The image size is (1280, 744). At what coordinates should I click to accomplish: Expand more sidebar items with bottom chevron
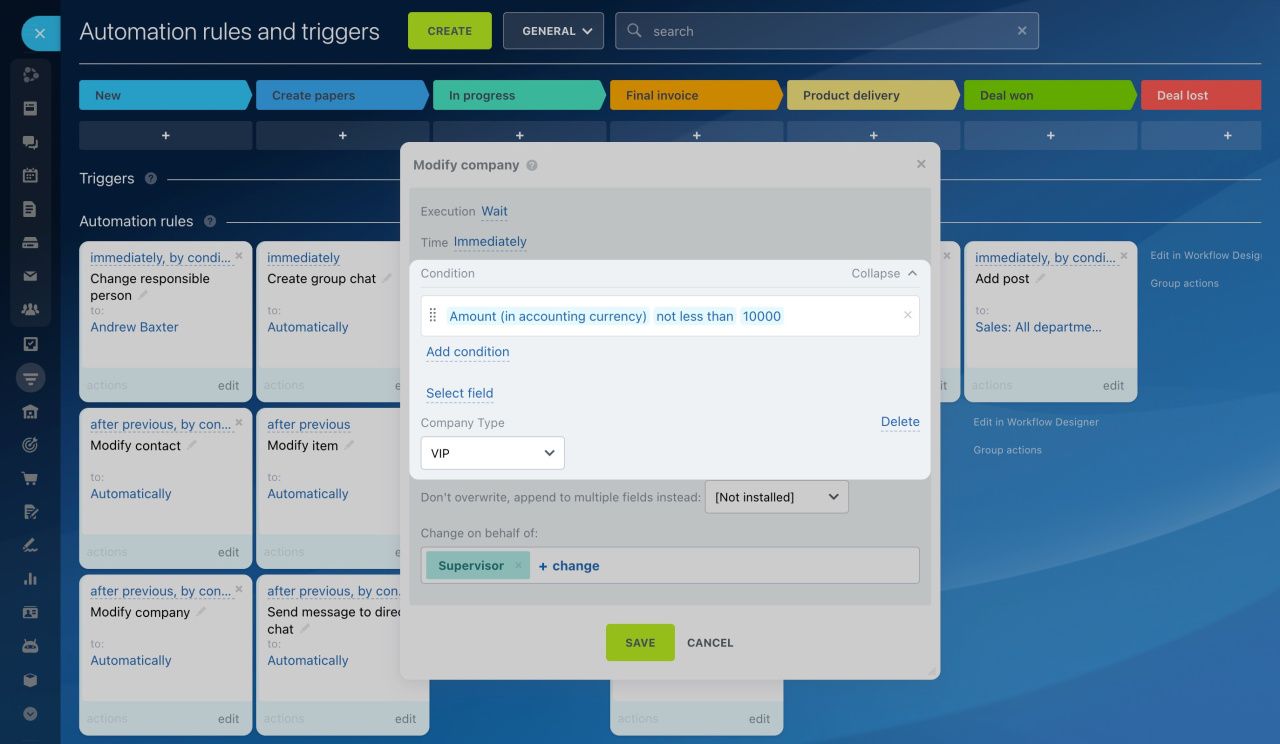click(x=30, y=713)
